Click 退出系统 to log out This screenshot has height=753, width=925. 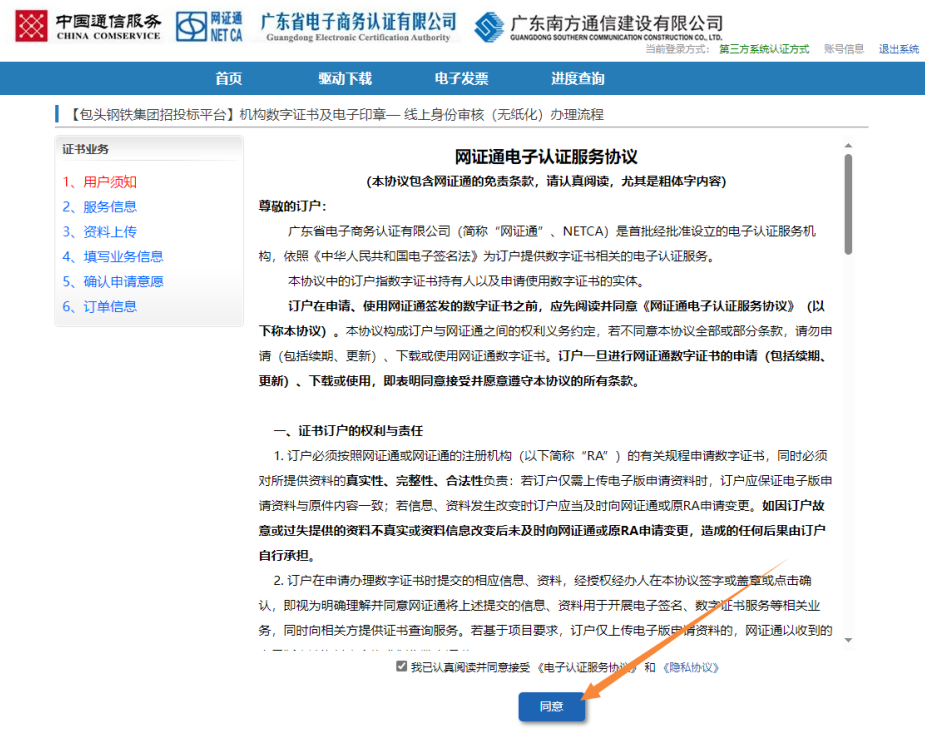click(898, 49)
